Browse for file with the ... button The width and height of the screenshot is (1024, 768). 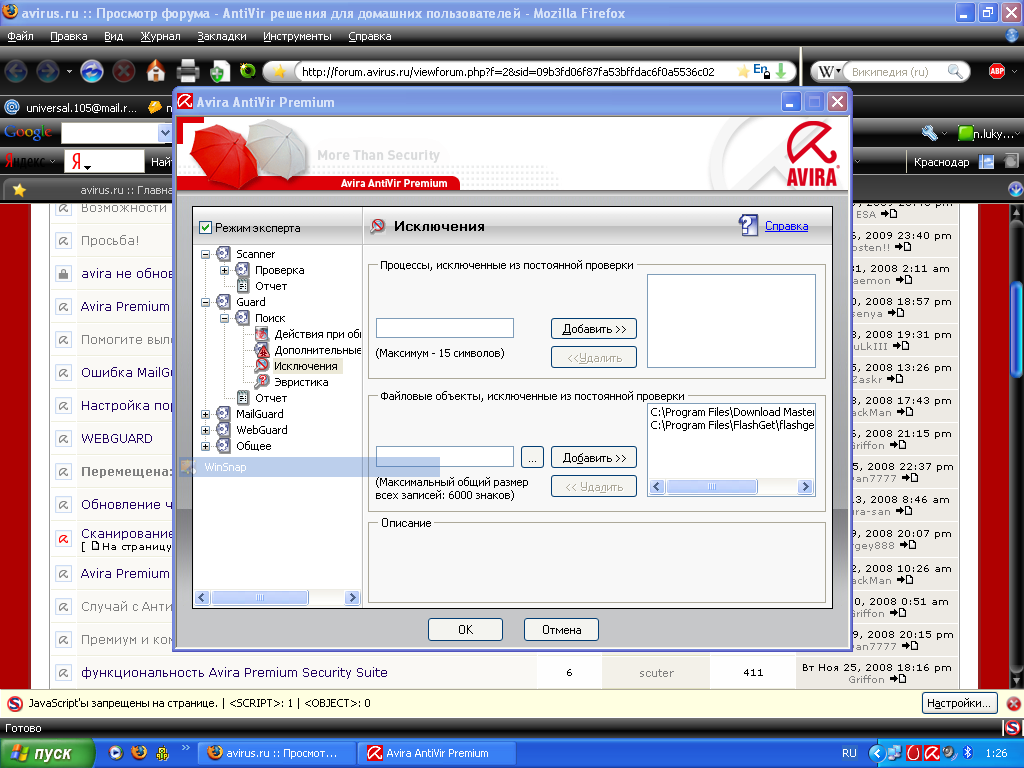coord(532,457)
